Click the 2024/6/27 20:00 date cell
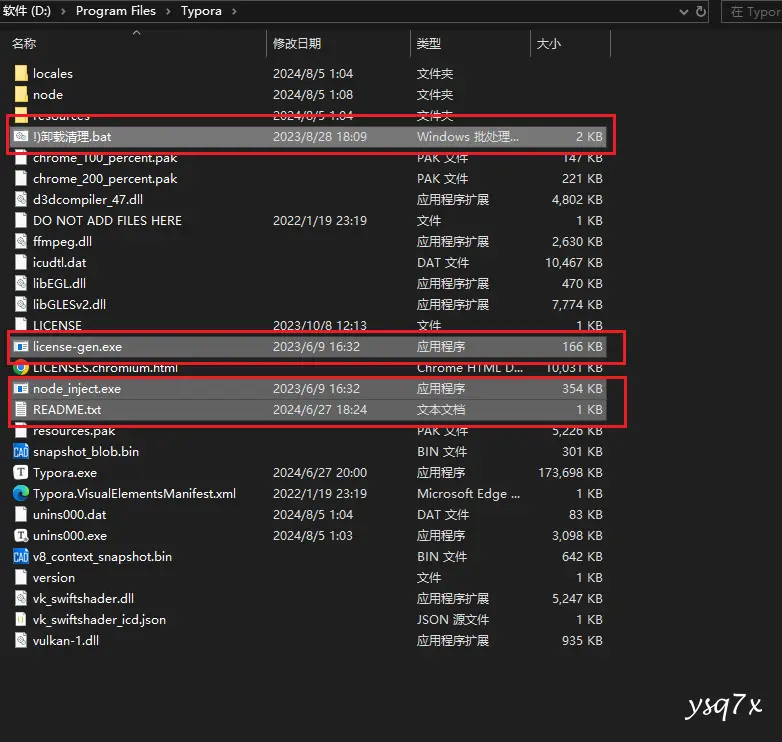 (x=320, y=473)
